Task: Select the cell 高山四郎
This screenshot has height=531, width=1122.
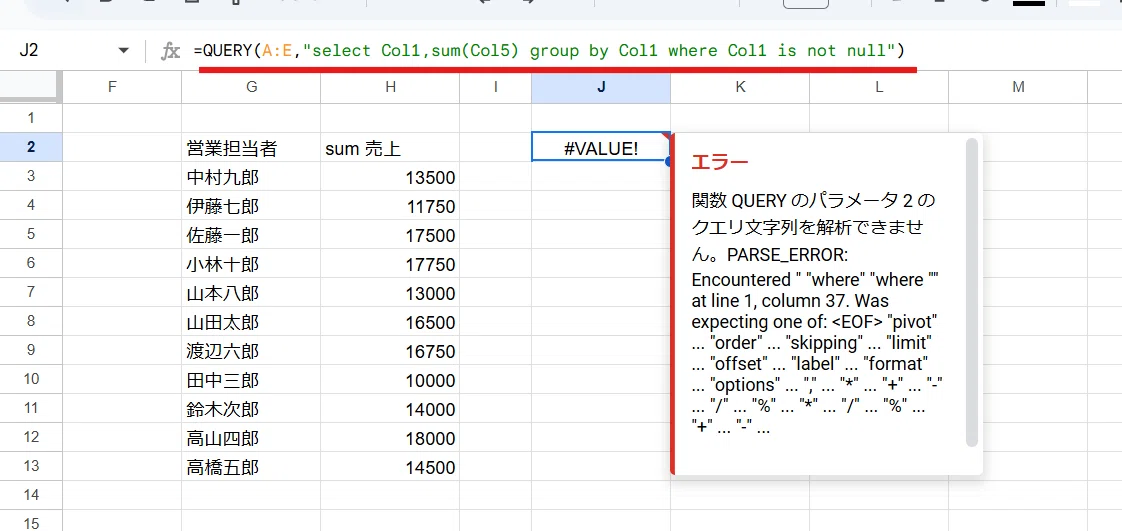Action: pyautogui.click(x=250, y=438)
